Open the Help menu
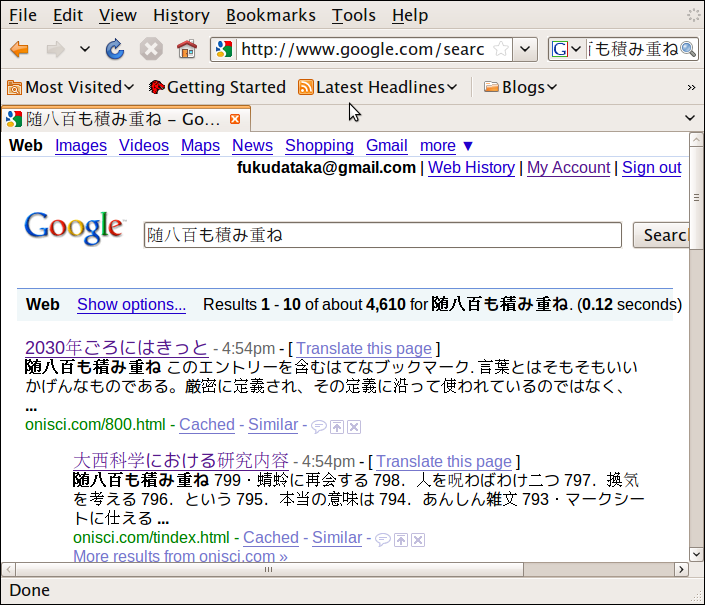 coord(410,15)
